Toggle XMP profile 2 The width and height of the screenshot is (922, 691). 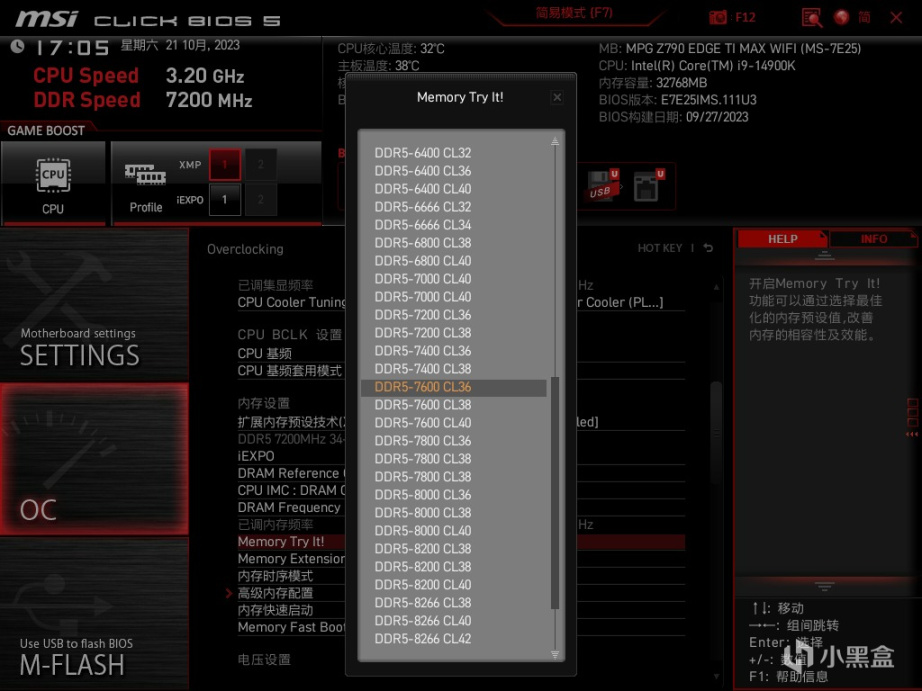click(260, 165)
